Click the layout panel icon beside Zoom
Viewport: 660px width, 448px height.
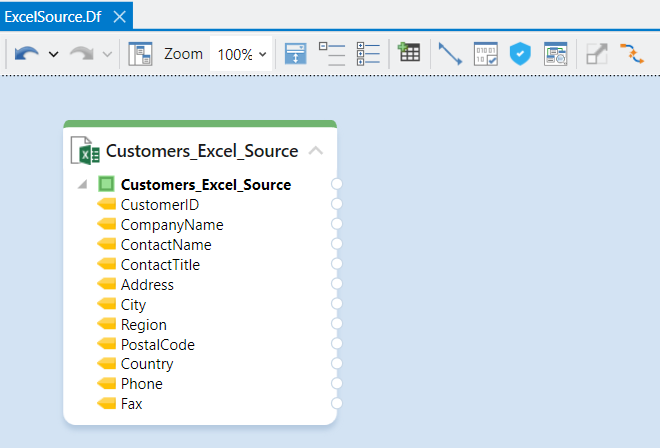pyautogui.click(x=141, y=54)
